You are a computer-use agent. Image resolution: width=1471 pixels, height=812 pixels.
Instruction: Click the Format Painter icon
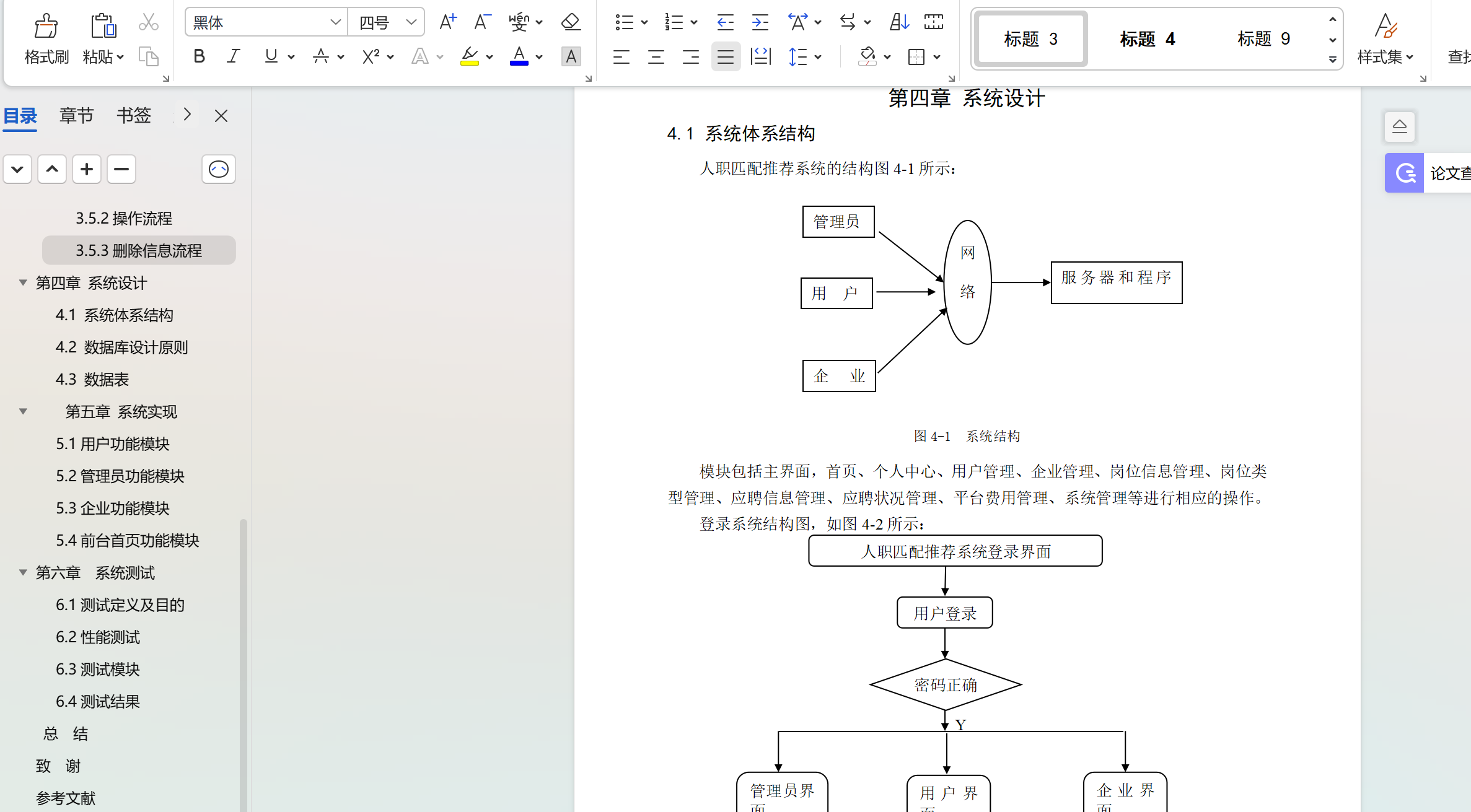[45, 26]
